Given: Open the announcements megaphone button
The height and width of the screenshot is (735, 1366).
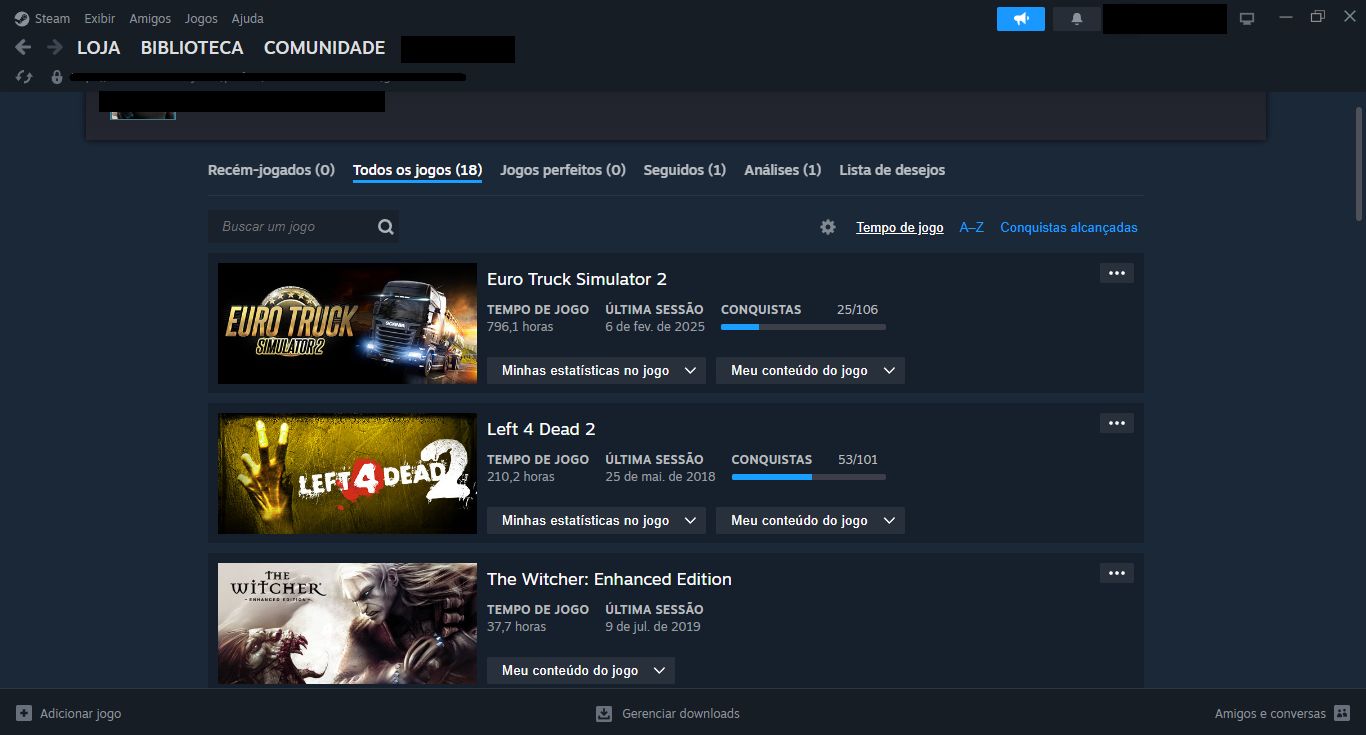Looking at the screenshot, I should tap(1021, 19).
